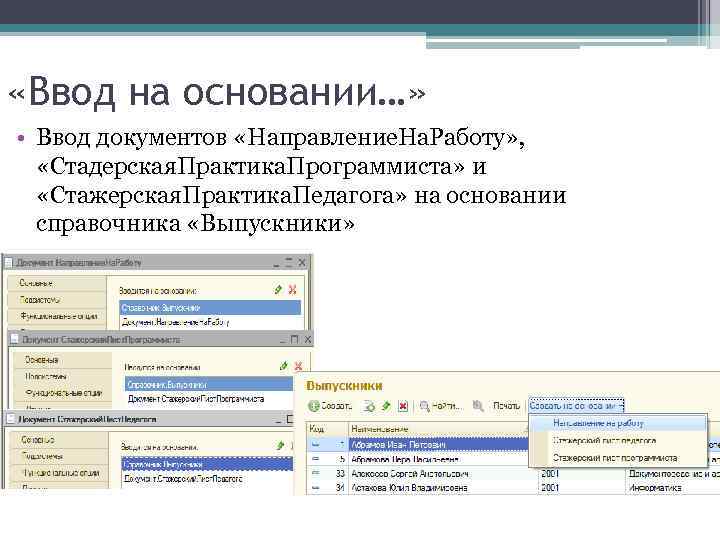This screenshot has width=720, height=540.
Task: Select the row Астахова Юлия Владимировна
Action: click(x=512, y=488)
